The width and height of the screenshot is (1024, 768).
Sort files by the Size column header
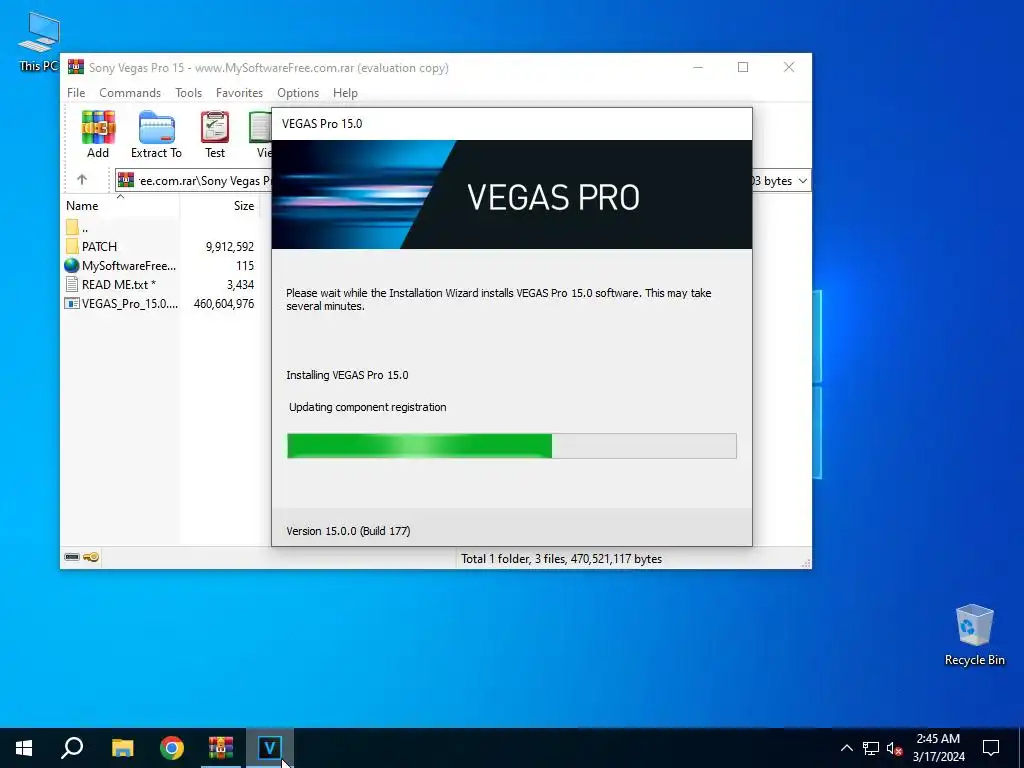click(220, 206)
